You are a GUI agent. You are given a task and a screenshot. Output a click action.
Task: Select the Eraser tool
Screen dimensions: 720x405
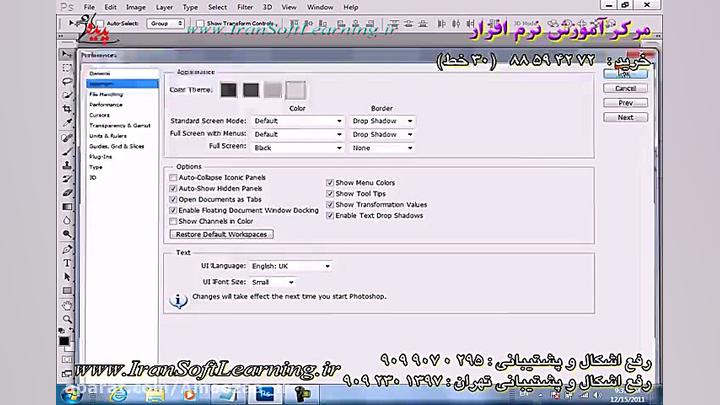(x=67, y=192)
